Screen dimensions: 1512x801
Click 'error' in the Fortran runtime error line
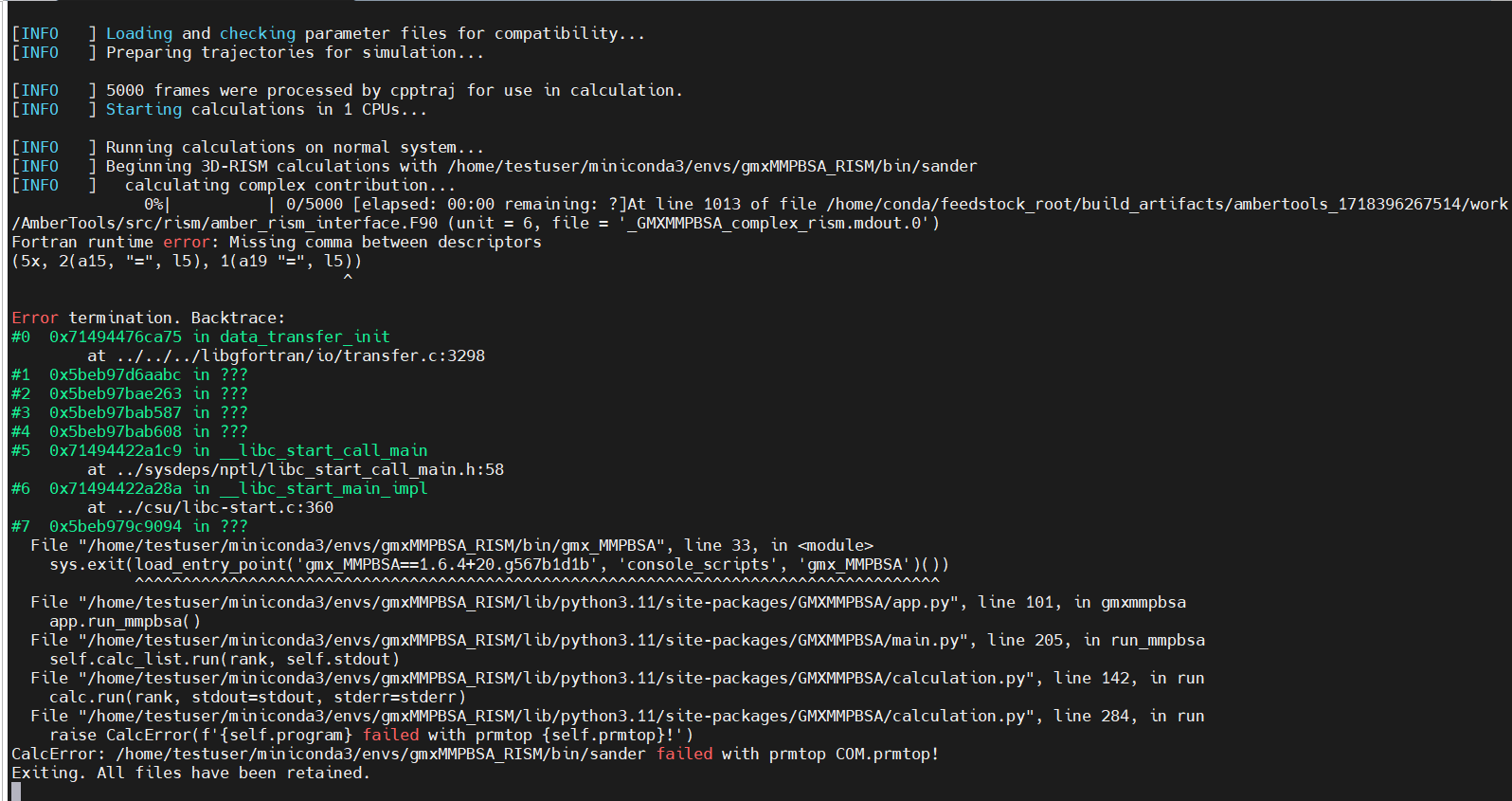(186, 242)
